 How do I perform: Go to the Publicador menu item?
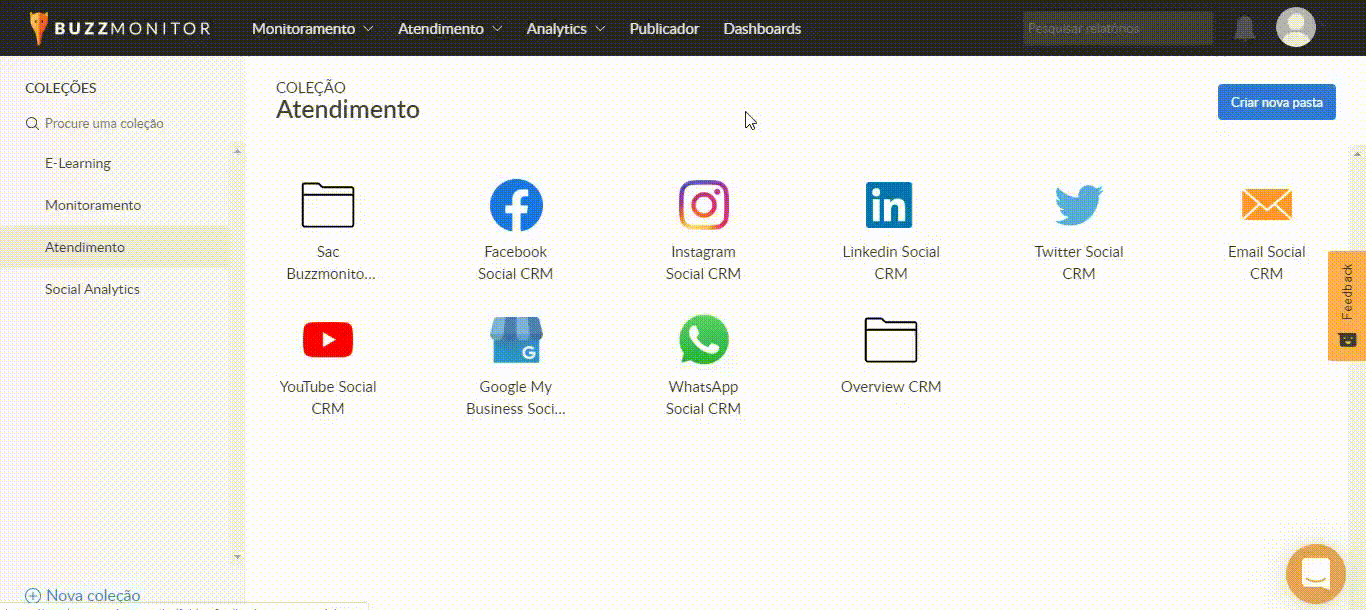click(x=664, y=29)
